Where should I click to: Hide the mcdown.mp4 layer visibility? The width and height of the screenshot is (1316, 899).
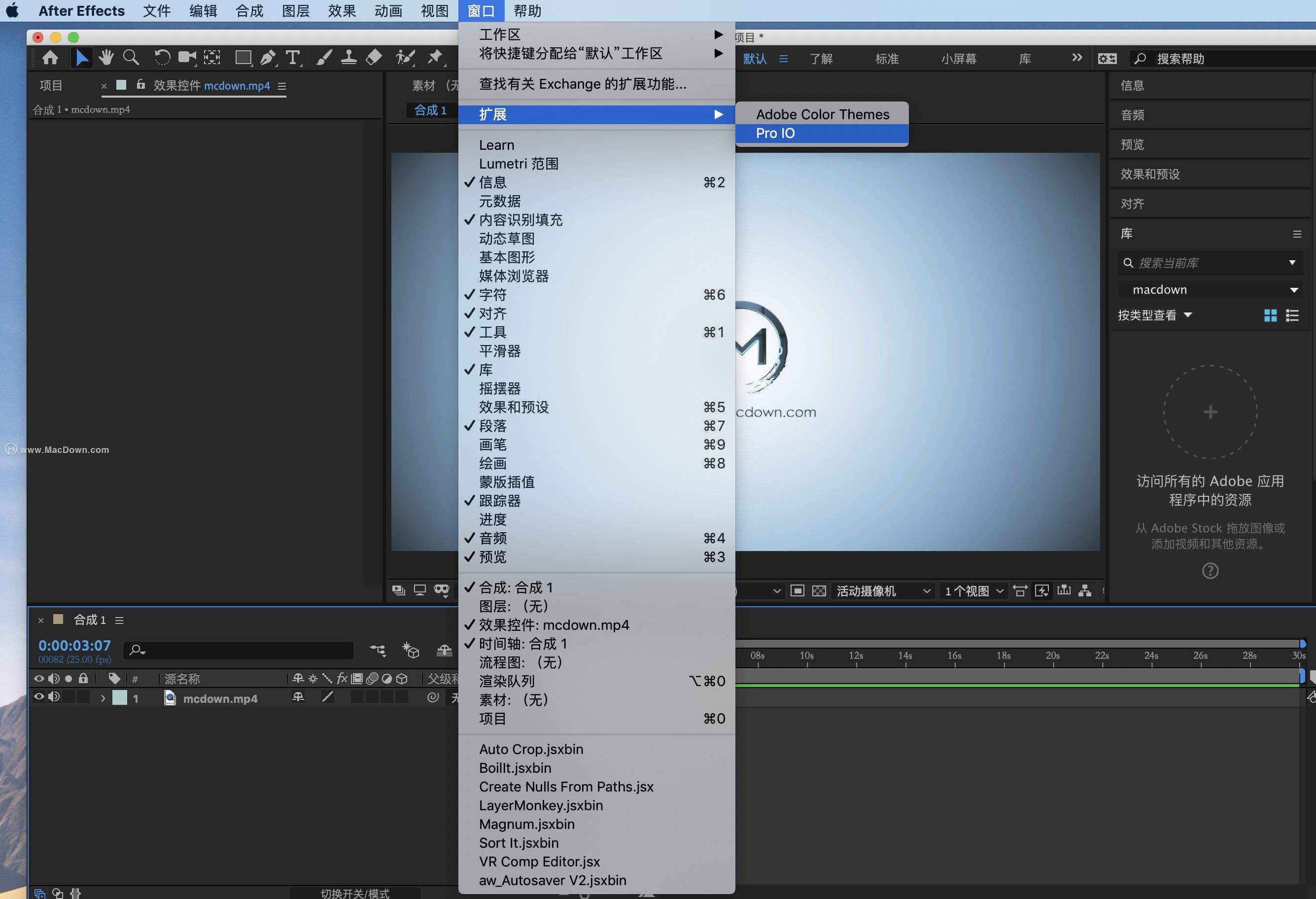click(x=38, y=697)
